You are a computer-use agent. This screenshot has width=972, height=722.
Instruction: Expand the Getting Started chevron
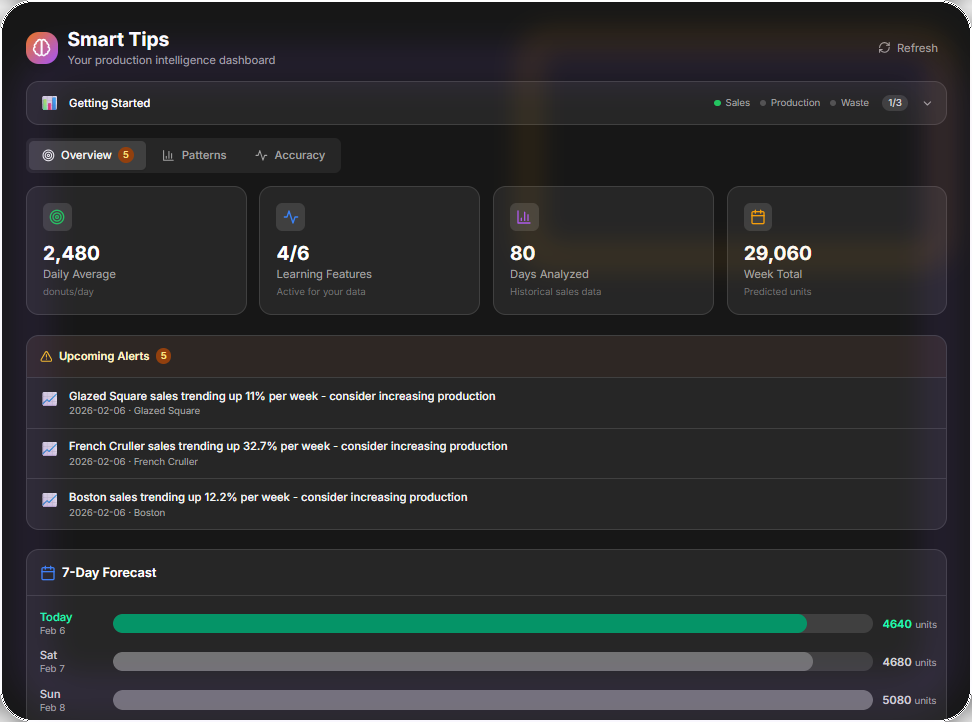tap(927, 103)
